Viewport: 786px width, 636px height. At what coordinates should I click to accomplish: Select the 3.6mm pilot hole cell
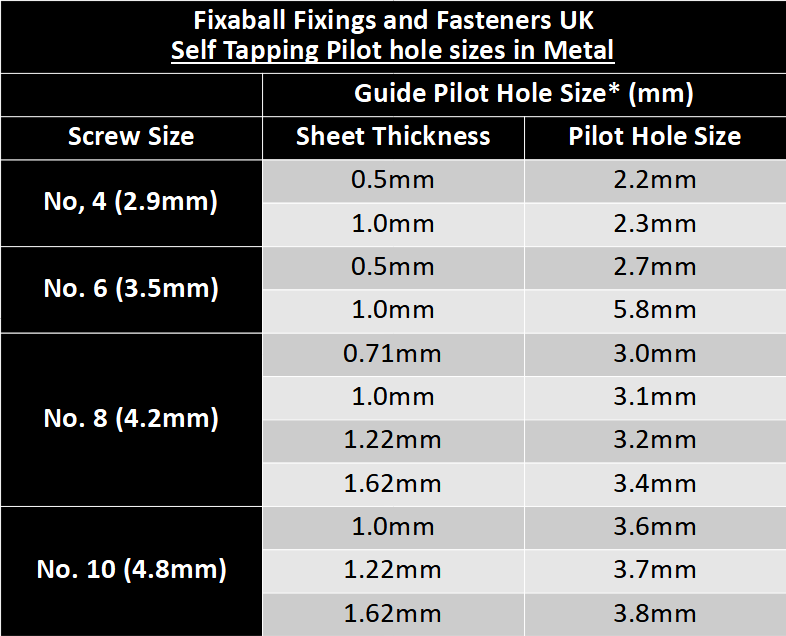click(655, 527)
